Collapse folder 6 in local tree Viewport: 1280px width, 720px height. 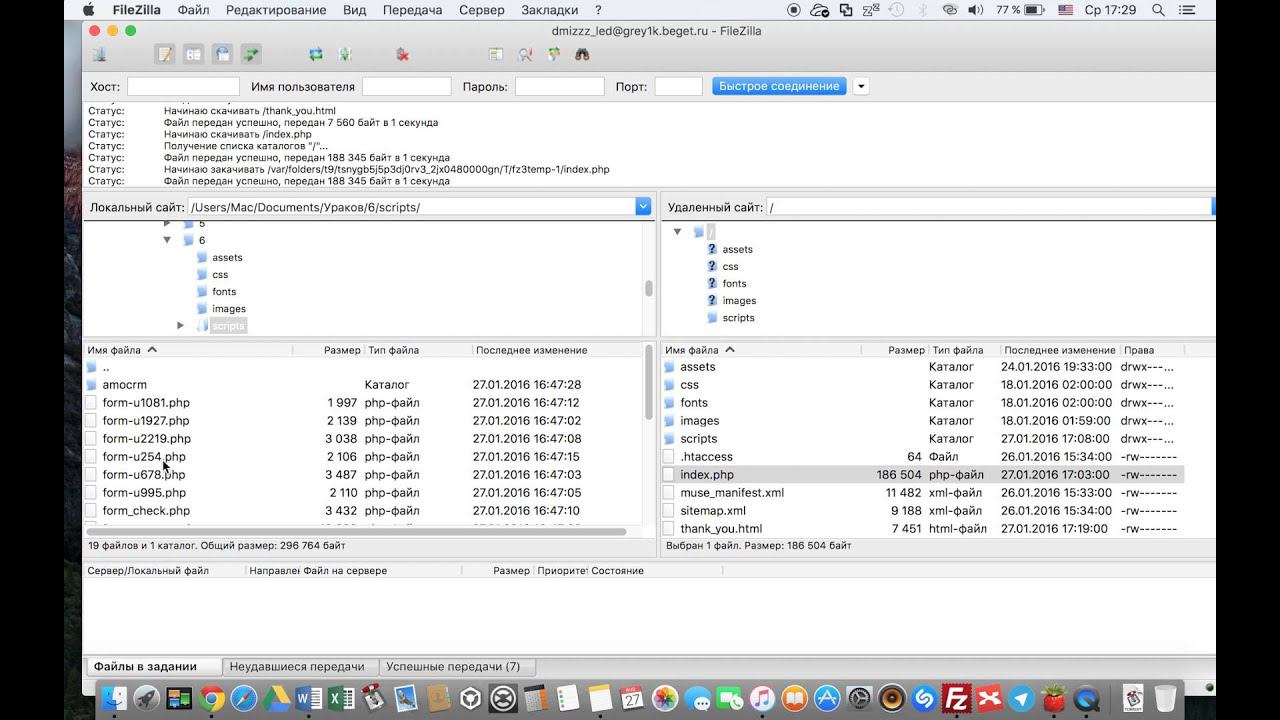167,240
